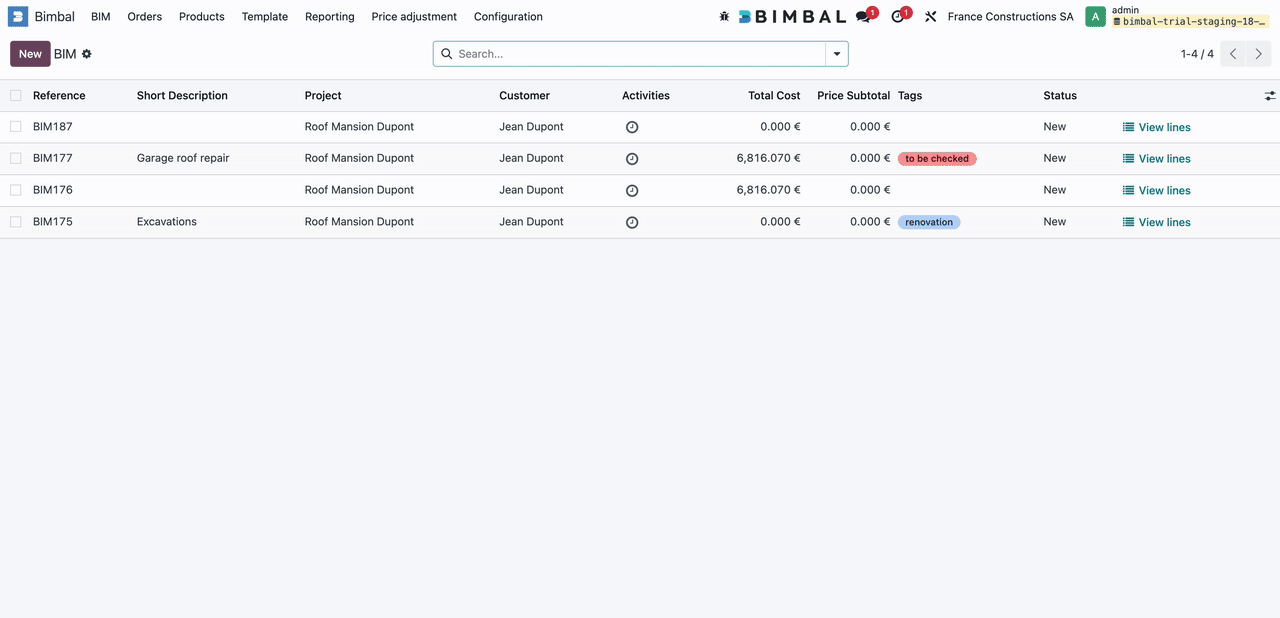Tick the select-all header checkbox
The image size is (1280, 618).
[16, 96]
